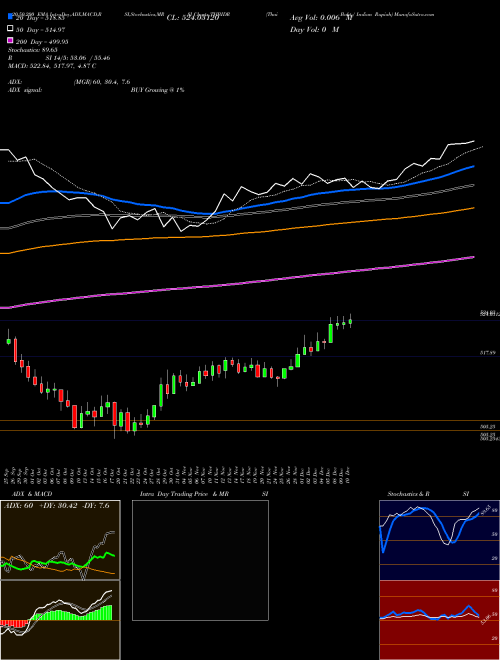Open the blue Stochastics chart thumbnail
Image resolution: width=500 pixels, height=660 pixels.
tap(439, 540)
